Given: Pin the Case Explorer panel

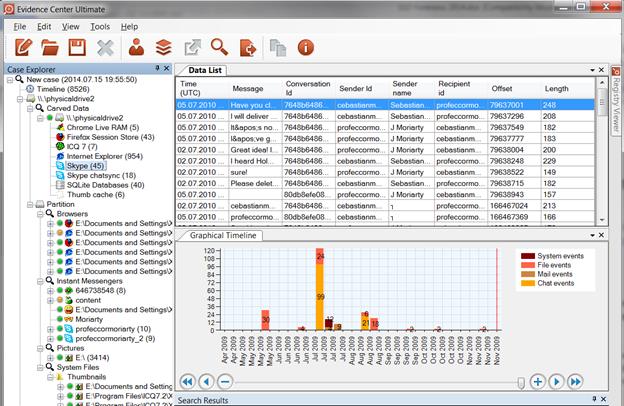Looking at the screenshot, I should pos(158,68).
